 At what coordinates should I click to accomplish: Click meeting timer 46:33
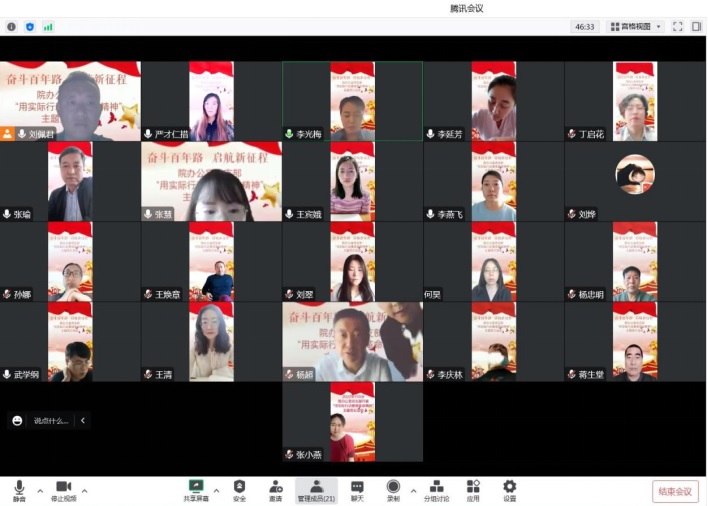pyautogui.click(x=584, y=27)
